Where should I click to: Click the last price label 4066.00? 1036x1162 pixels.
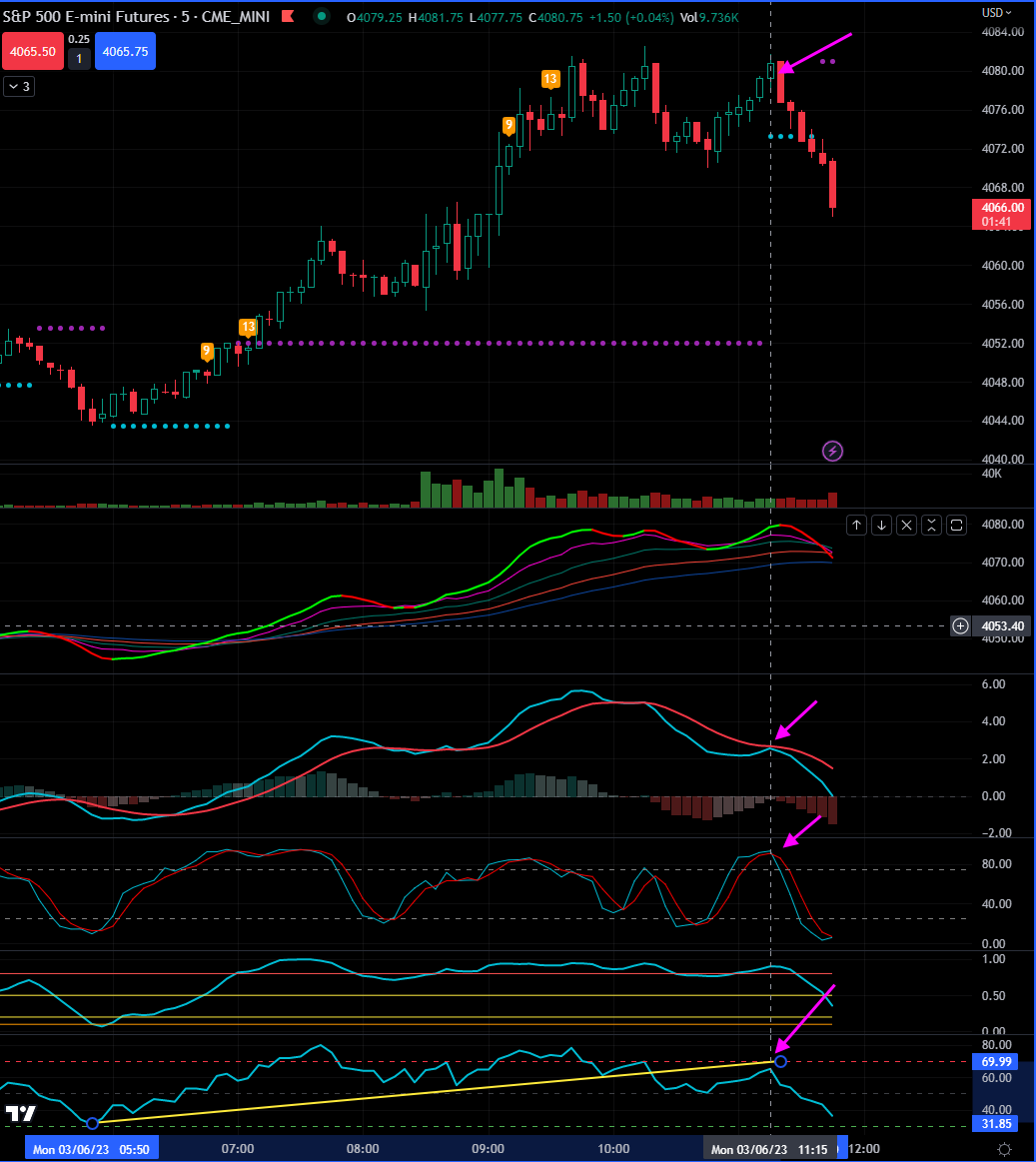coord(1002,214)
